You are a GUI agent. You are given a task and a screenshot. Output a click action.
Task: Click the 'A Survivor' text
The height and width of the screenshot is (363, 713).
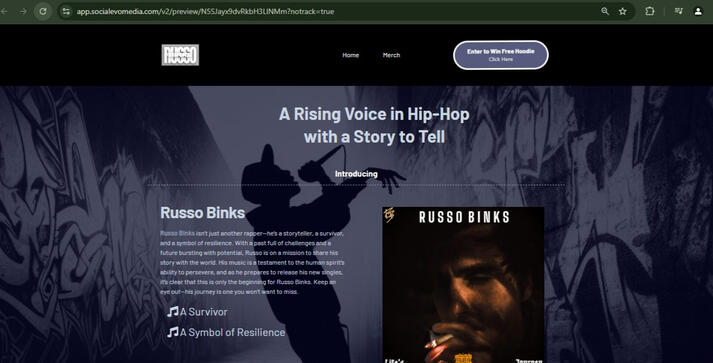point(203,312)
